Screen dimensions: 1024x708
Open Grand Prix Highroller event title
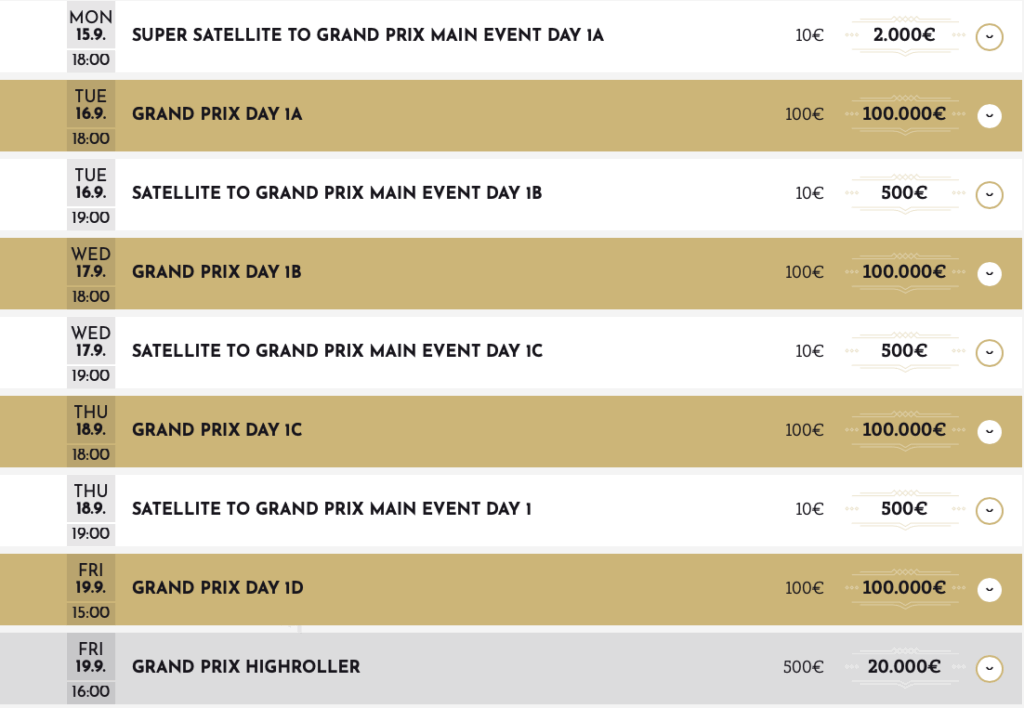(246, 667)
